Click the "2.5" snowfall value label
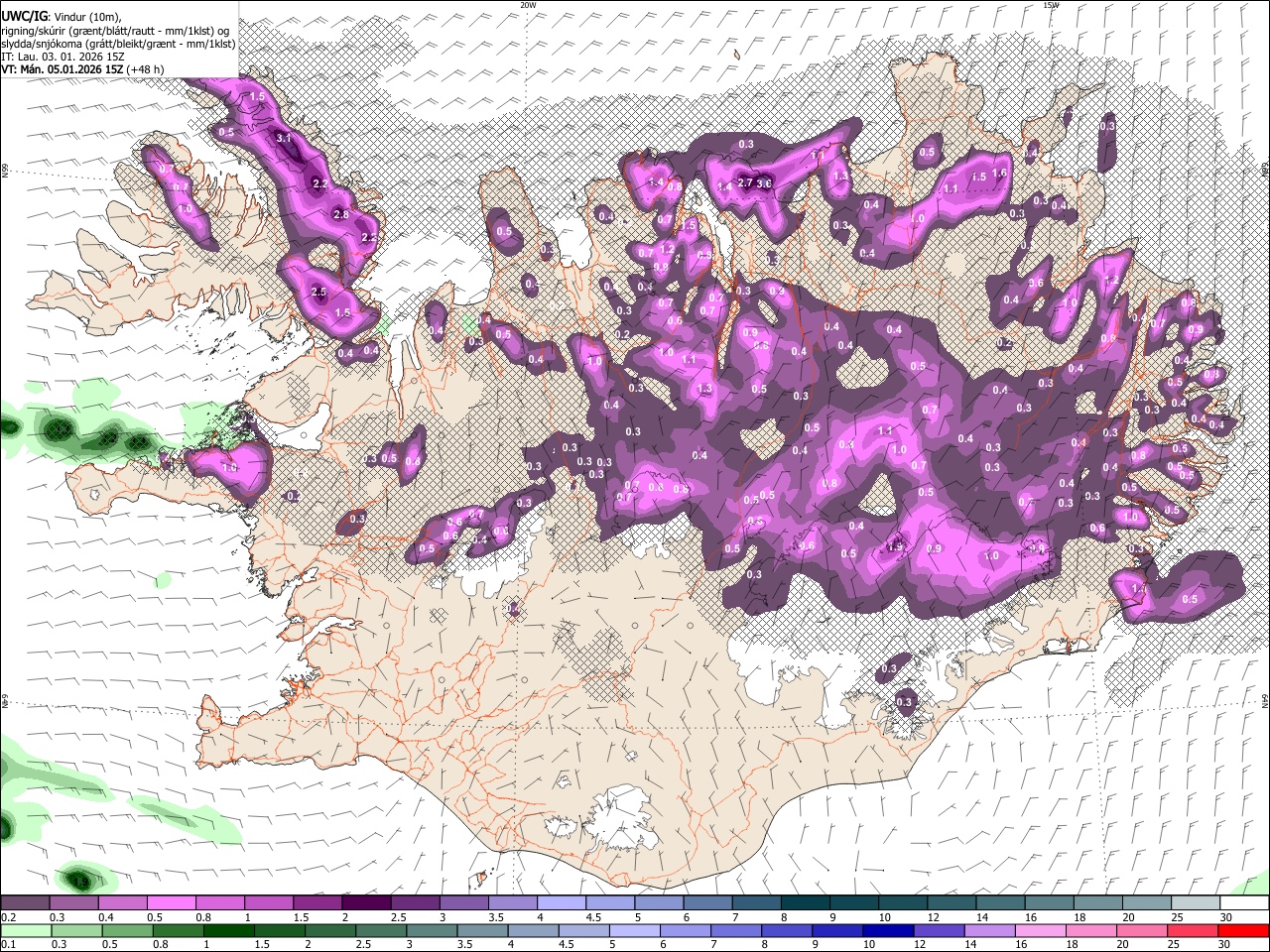The width and height of the screenshot is (1270, 952). [x=318, y=293]
